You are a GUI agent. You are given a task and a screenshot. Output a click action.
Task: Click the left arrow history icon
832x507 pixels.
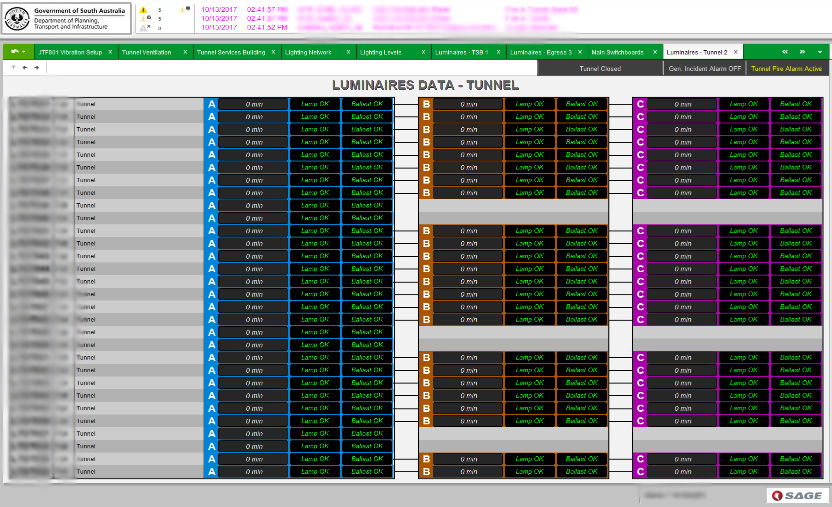25,67
